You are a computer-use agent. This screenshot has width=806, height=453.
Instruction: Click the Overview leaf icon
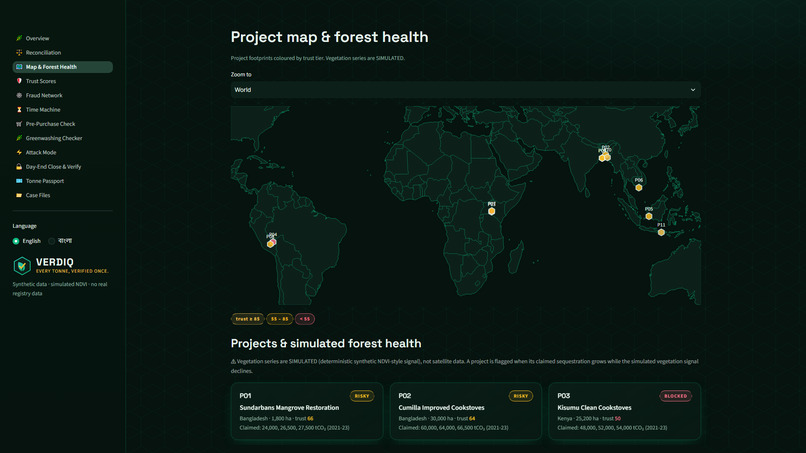click(19, 38)
